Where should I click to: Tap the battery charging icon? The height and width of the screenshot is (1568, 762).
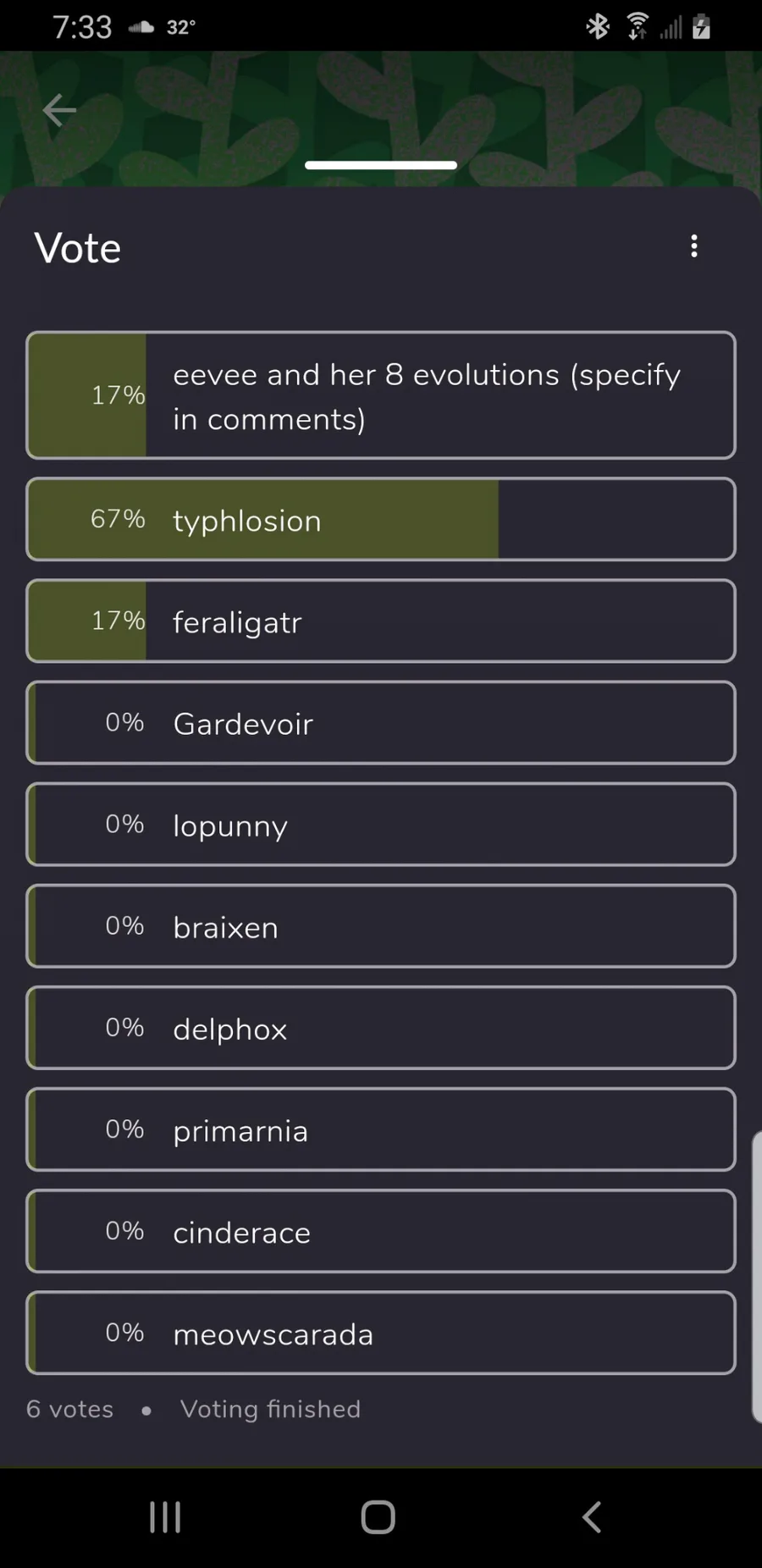701,27
